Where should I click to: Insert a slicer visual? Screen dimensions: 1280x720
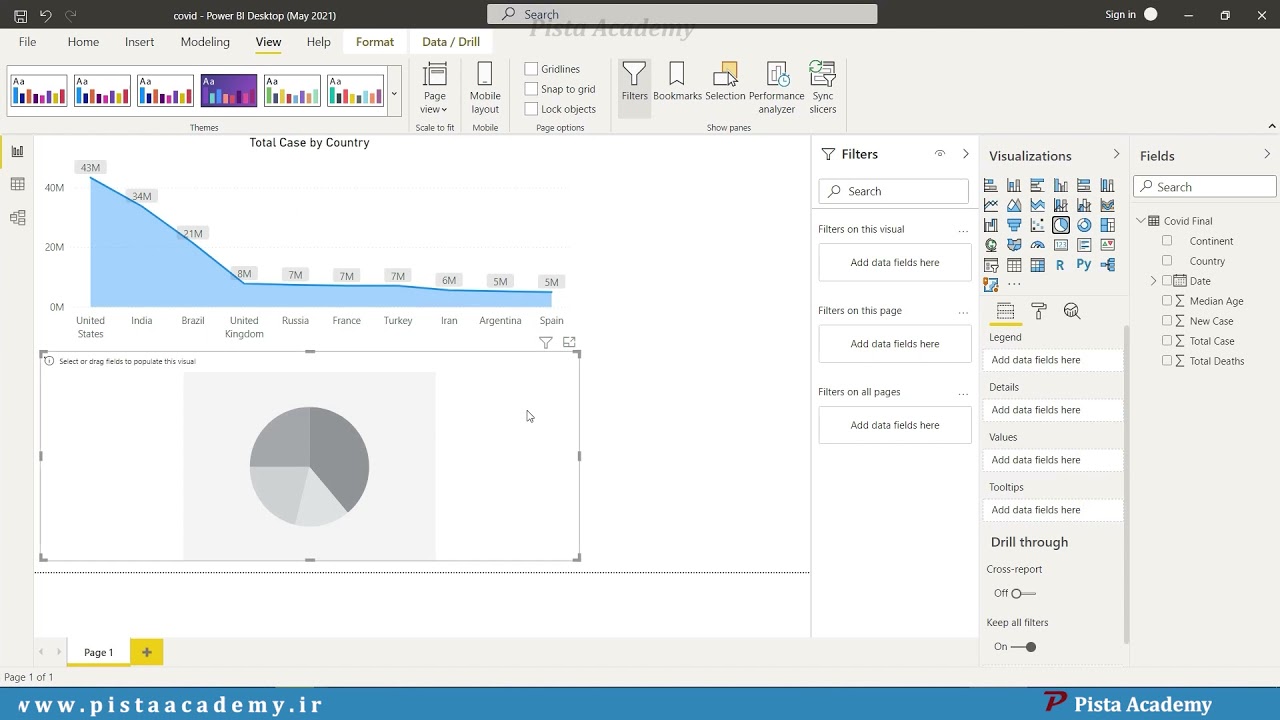coord(991,265)
